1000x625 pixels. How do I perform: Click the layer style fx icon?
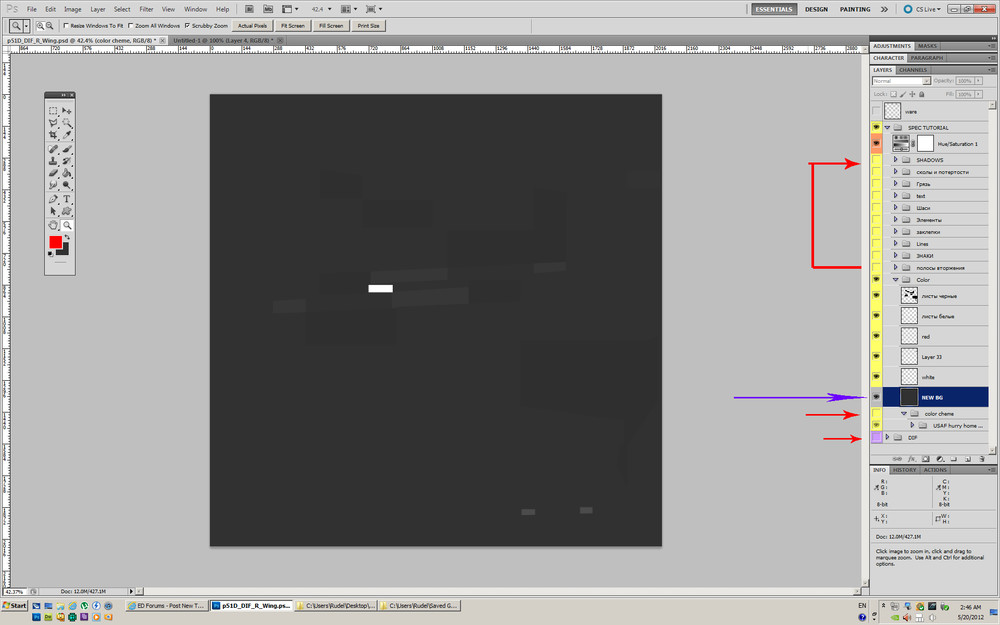912,459
